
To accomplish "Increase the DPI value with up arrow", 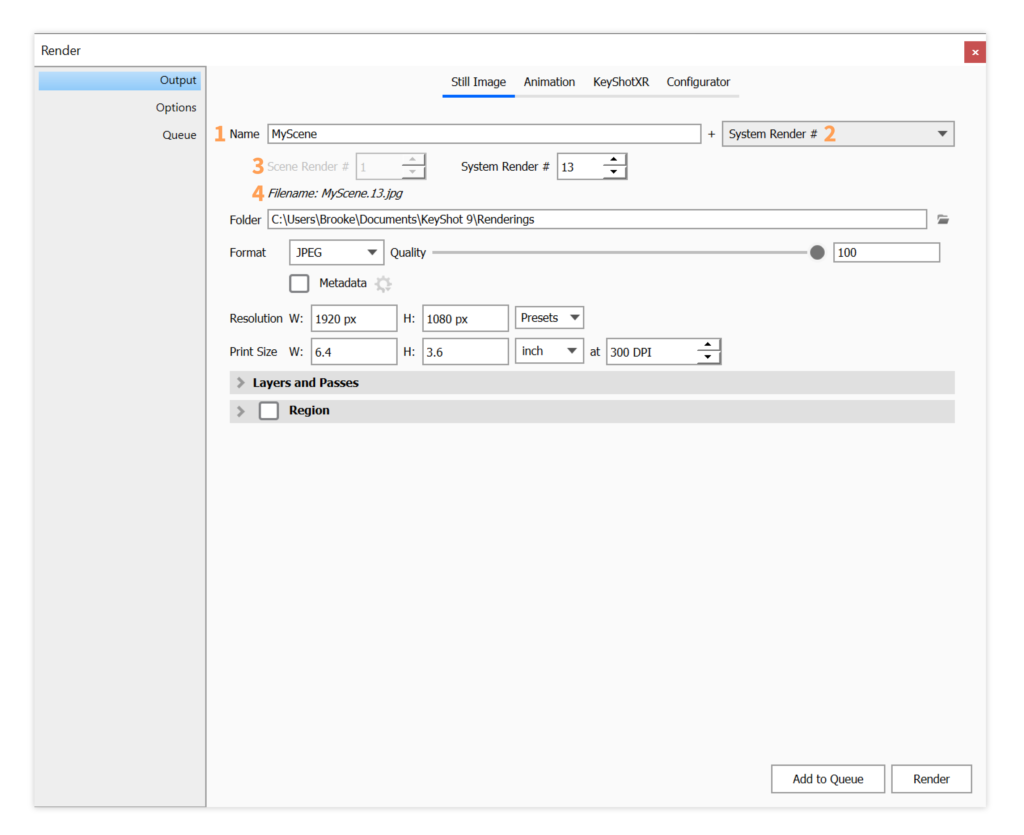I will [708, 345].
